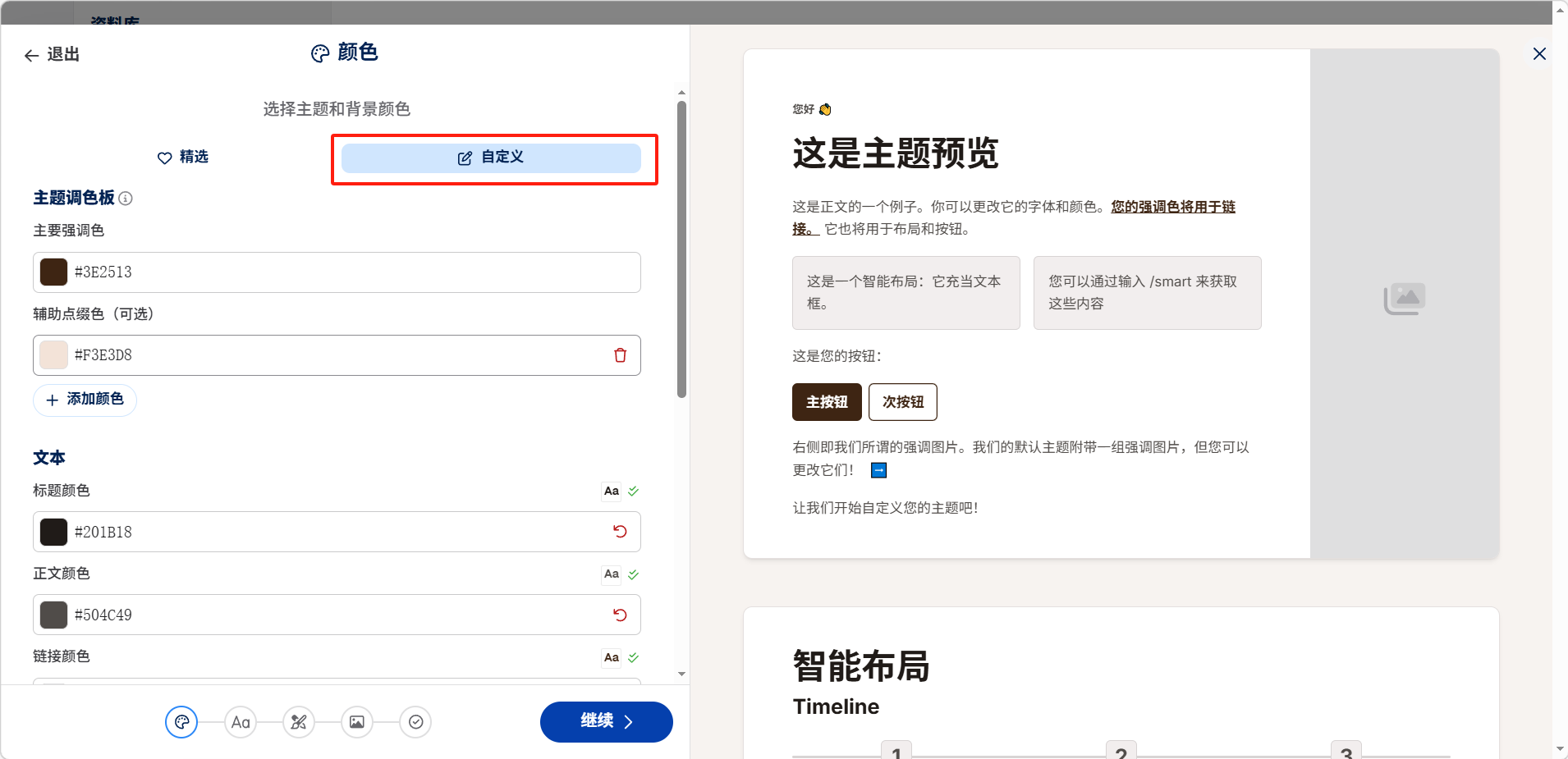Open the primary accent color swatch #3E2513

(x=54, y=272)
